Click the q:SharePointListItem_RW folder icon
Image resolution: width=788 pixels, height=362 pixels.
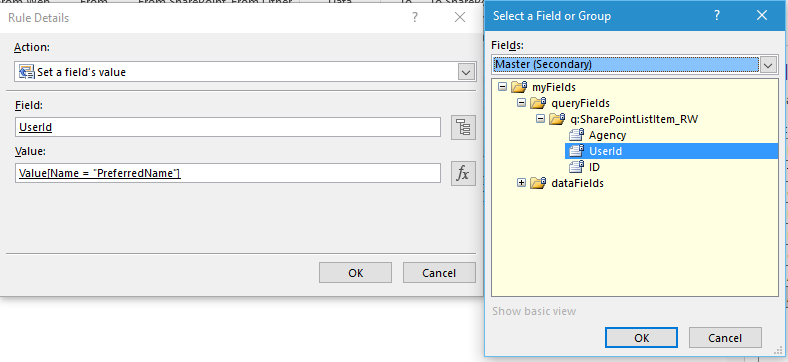tap(557, 119)
